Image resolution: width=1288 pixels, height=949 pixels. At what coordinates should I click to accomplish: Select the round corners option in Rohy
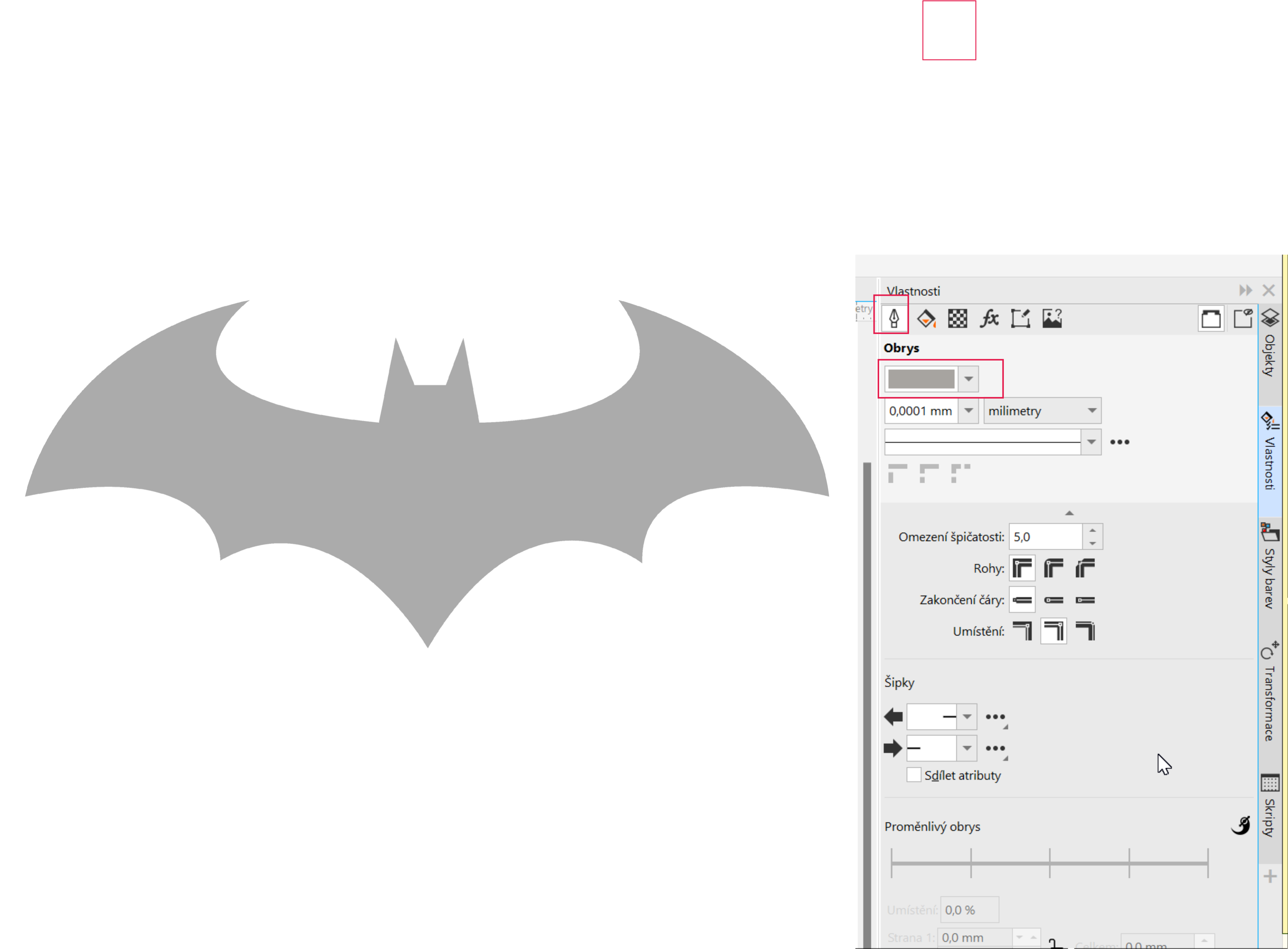click(1054, 569)
